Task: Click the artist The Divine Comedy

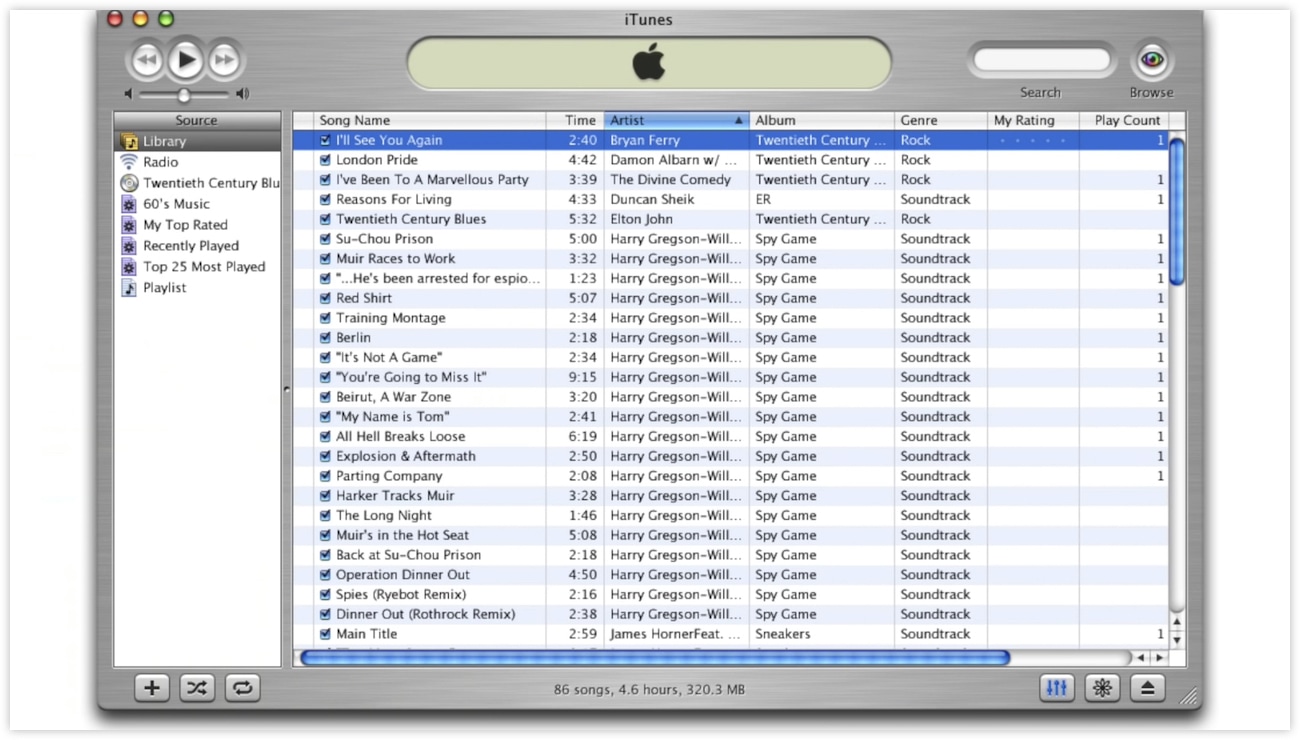Action: point(671,180)
